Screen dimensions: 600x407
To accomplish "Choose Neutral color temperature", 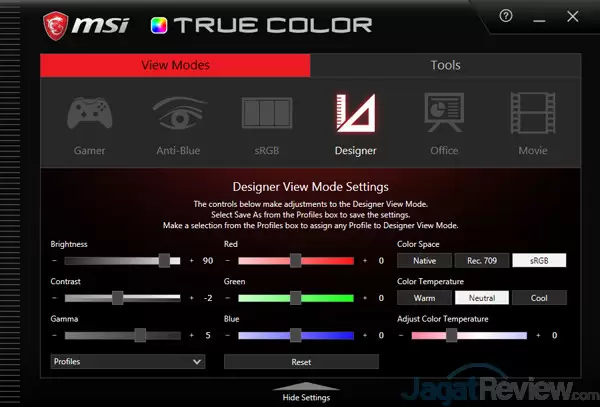I will (482, 298).
